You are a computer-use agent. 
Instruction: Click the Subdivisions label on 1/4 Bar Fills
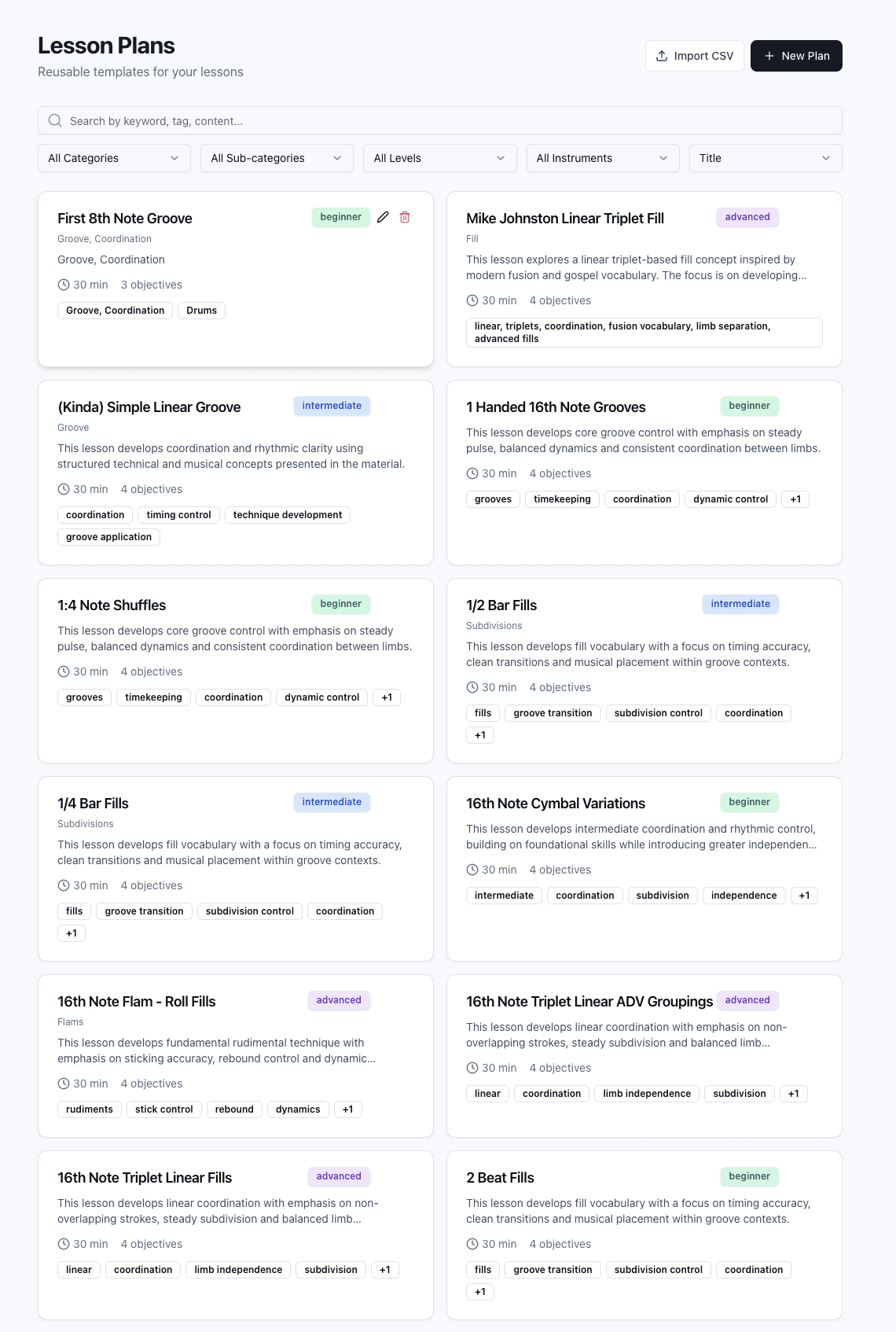pyautogui.click(x=85, y=824)
